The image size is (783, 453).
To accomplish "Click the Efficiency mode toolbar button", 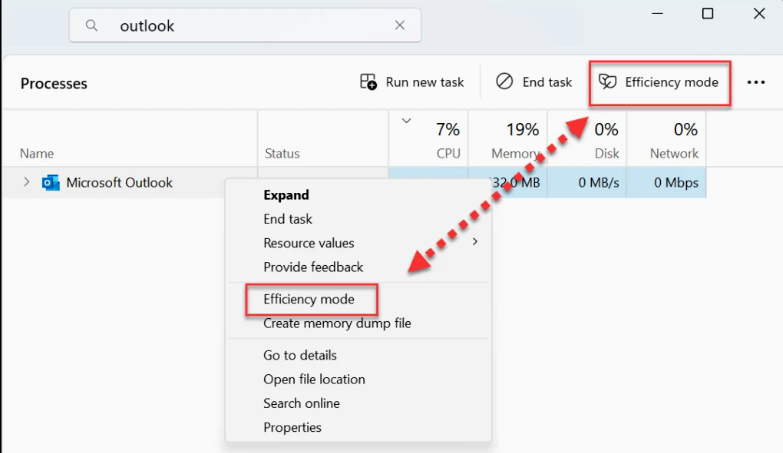I will [659, 82].
